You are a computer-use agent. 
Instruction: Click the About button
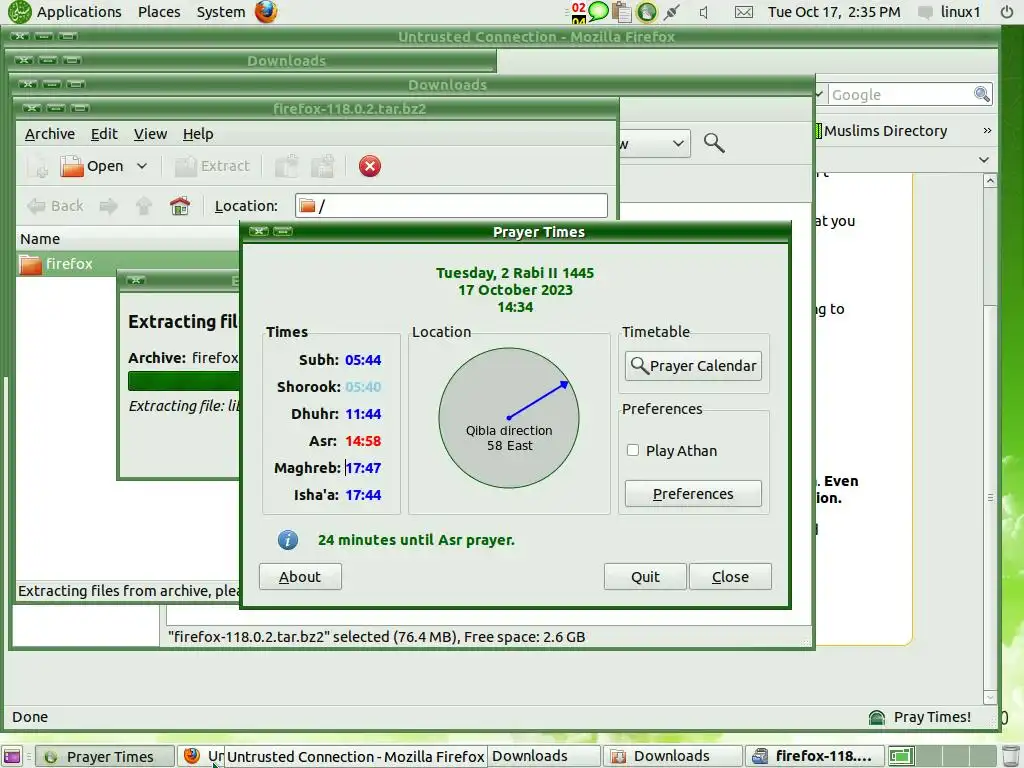point(300,577)
